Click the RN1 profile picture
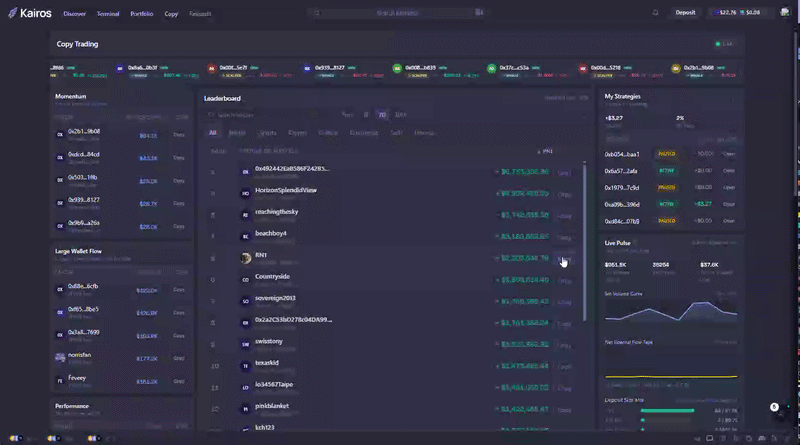The image size is (800, 445). tap(245, 258)
